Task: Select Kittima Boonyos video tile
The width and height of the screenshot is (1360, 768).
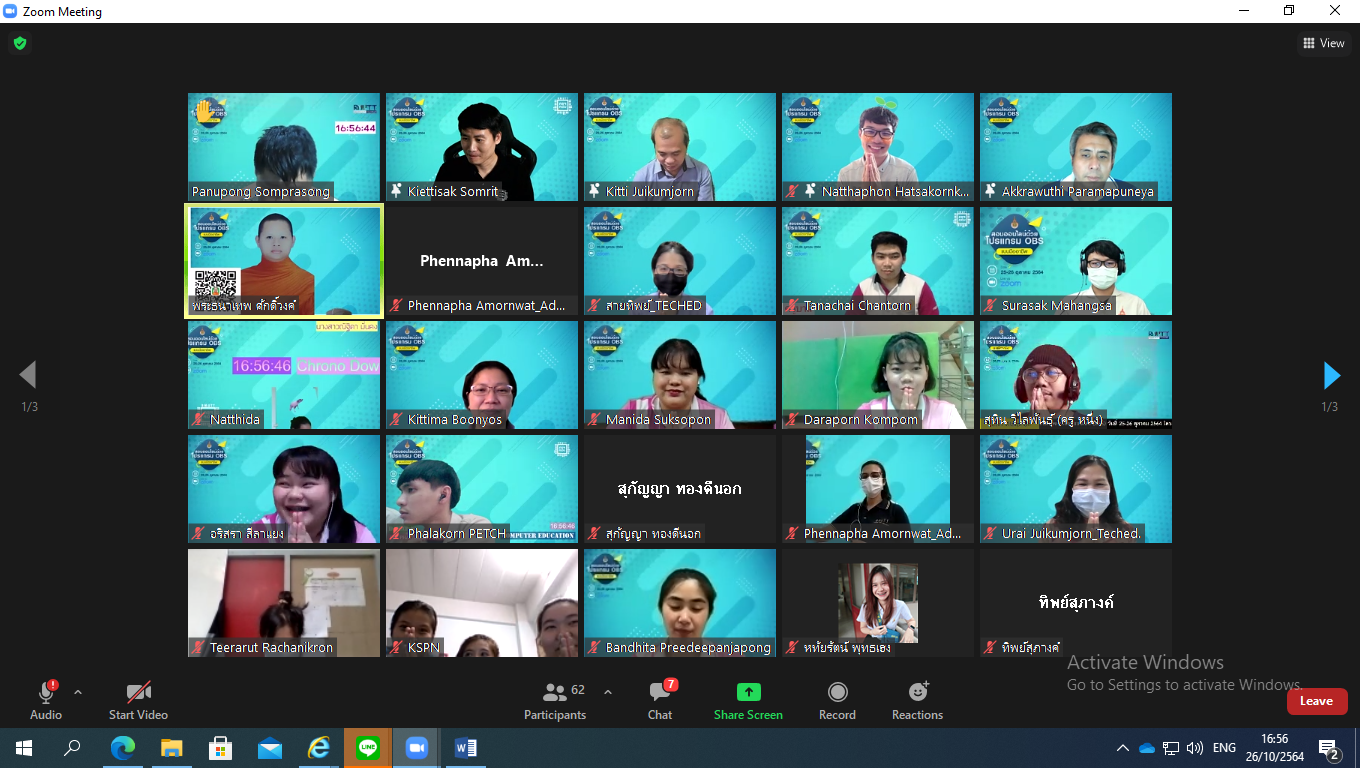Action: point(482,375)
